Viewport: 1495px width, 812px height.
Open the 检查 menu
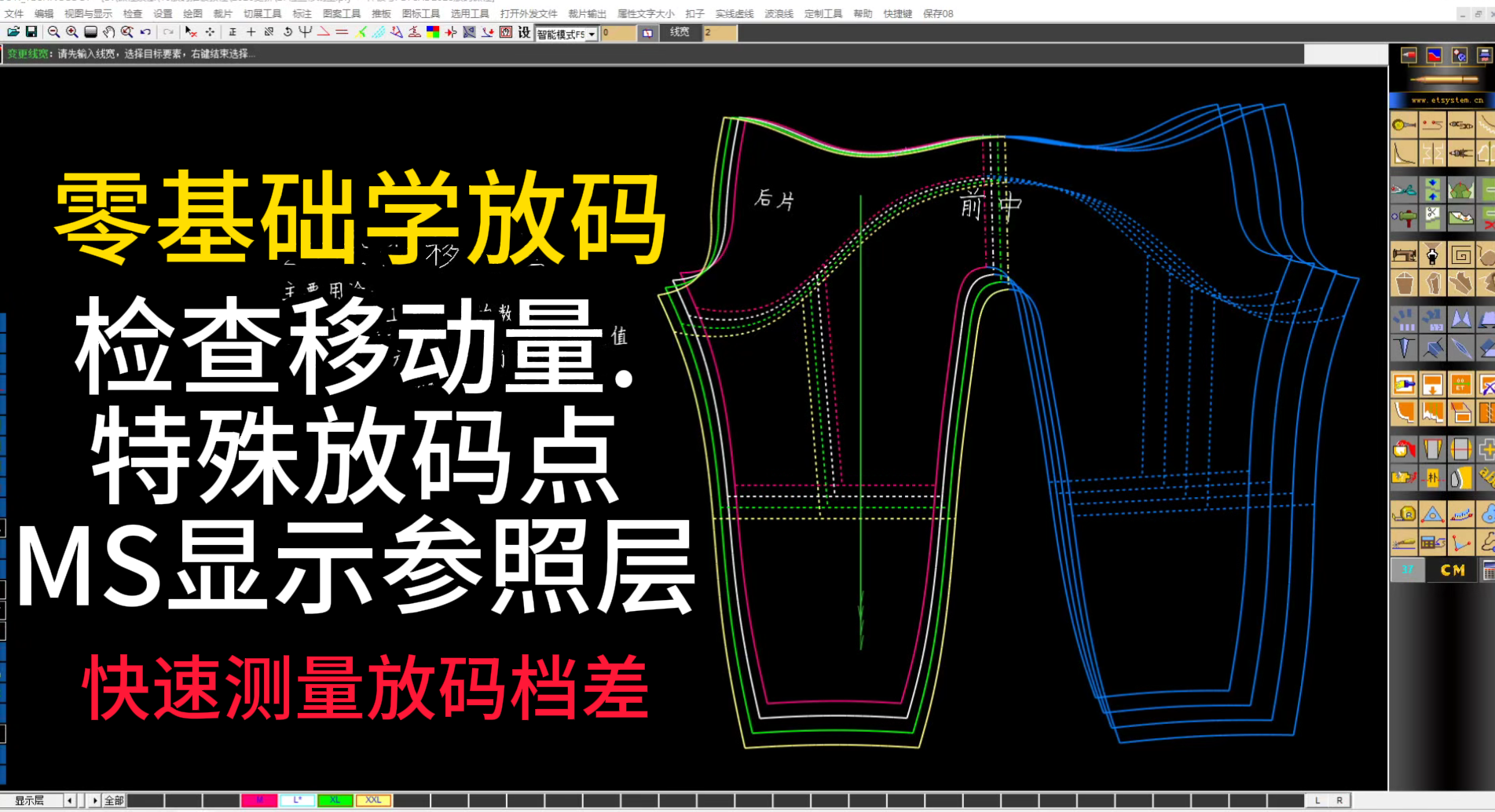(x=133, y=13)
